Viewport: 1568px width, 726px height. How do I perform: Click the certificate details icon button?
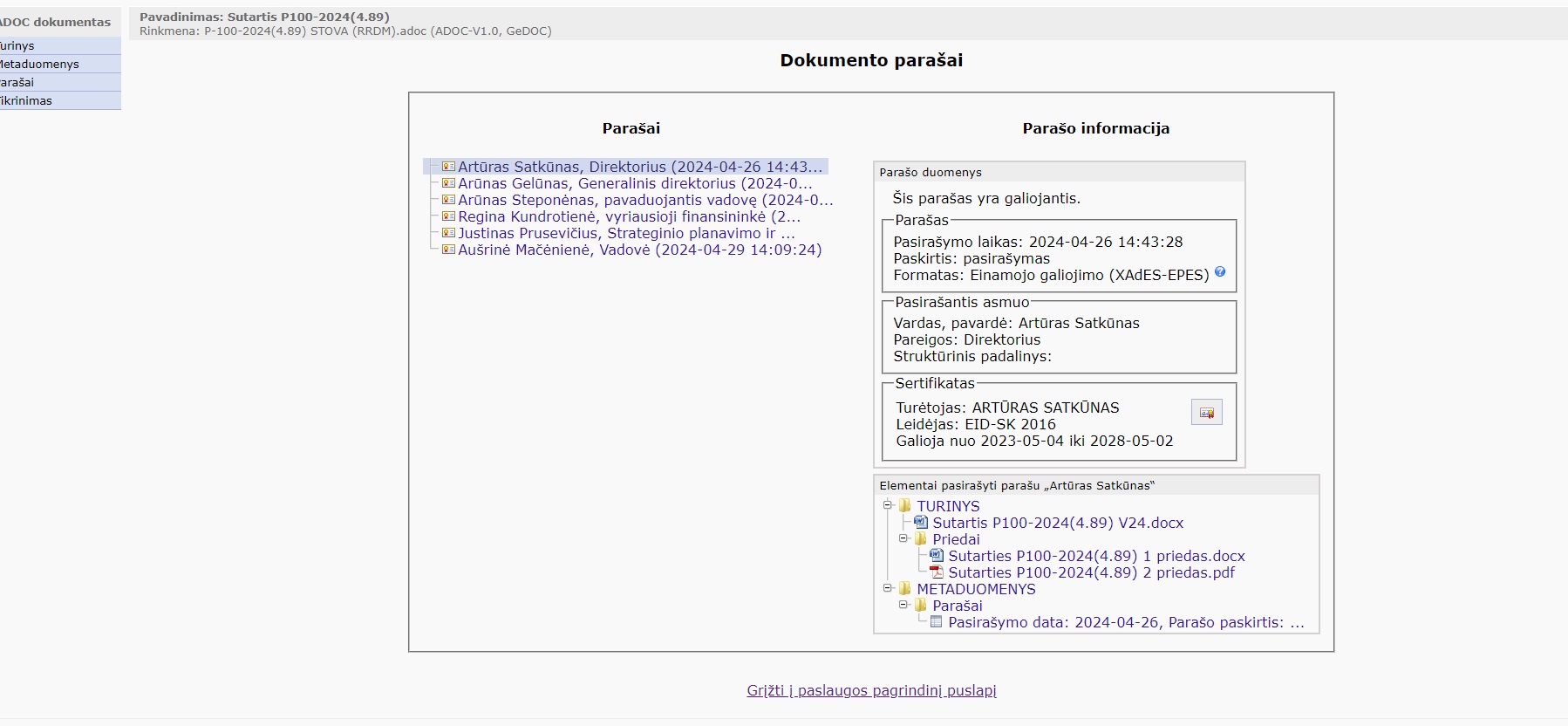(1206, 412)
